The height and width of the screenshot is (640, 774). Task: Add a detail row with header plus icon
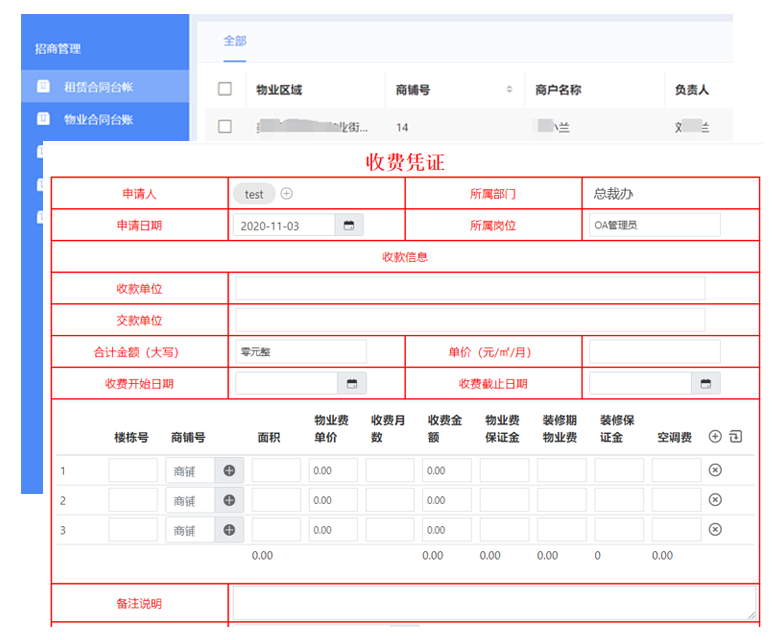point(715,436)
